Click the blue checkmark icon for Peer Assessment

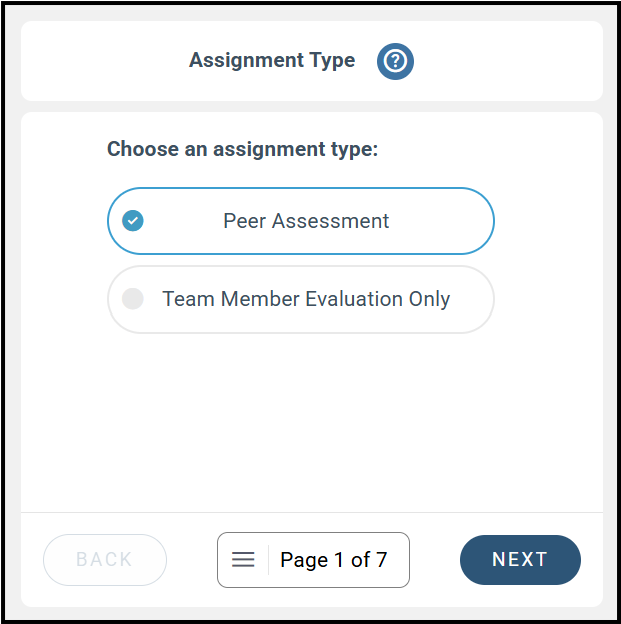(x=133, y=220)
